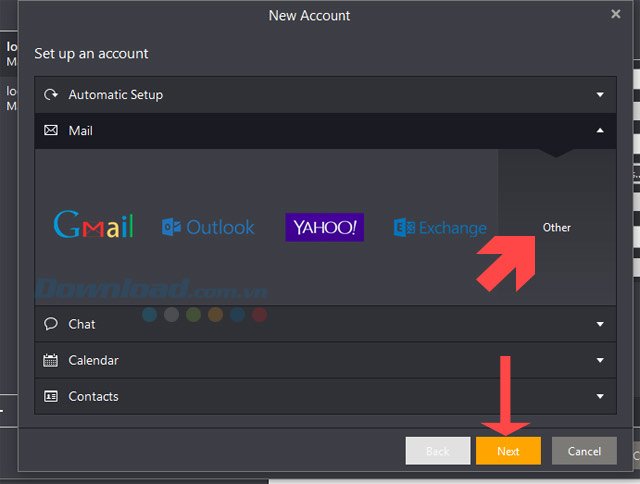640x484 pixels.
Task: Open the Chat section label
Action: 82,324
